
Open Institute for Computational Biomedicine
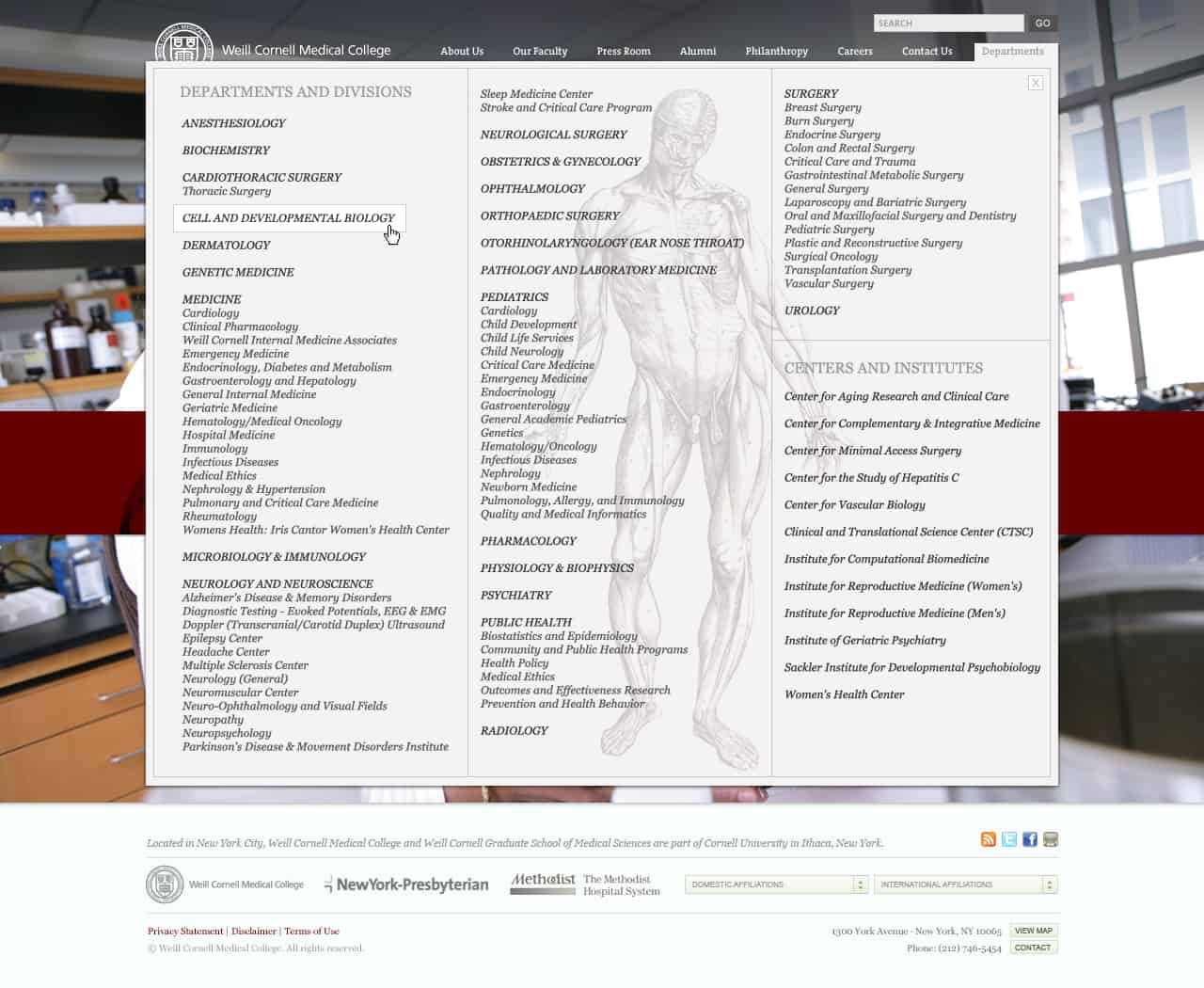click(x=886, y=560)
